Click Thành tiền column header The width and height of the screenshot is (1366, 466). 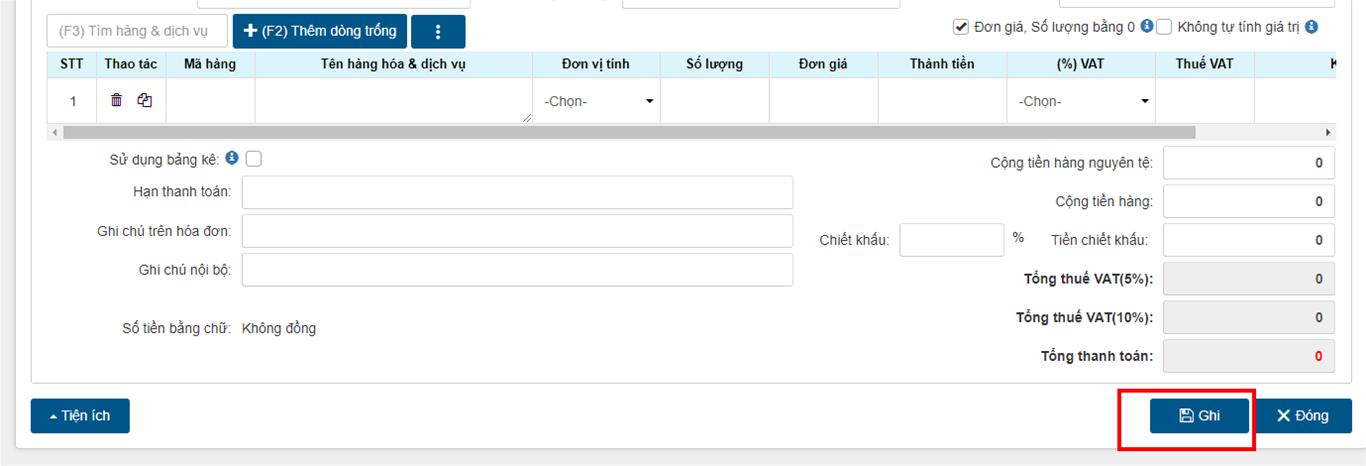pyautogui.click(x=942, y=64)
